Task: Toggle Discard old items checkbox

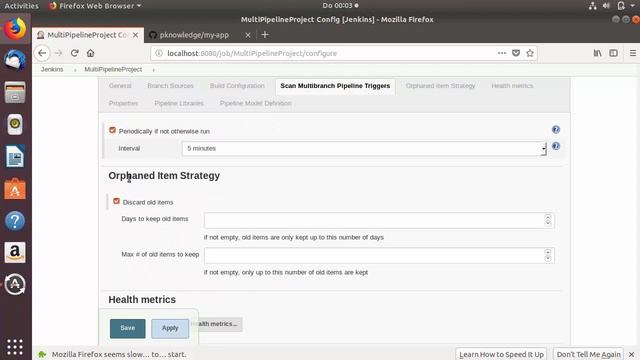Action: pyautogui.click(x=116, y=201)
